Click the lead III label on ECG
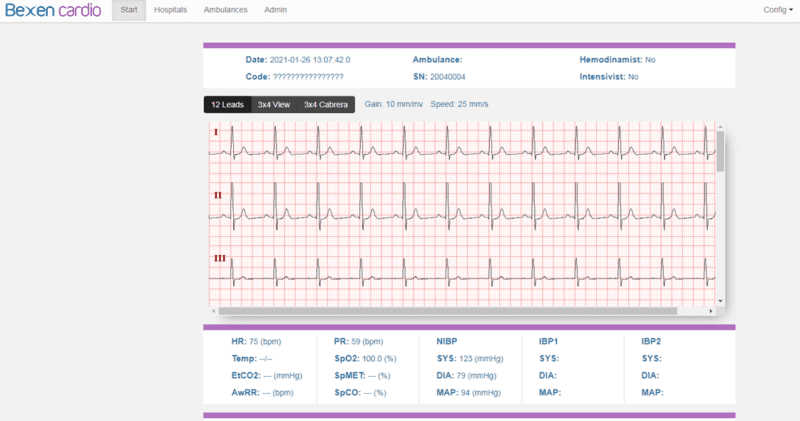The image size is (800, 421). 219,258
